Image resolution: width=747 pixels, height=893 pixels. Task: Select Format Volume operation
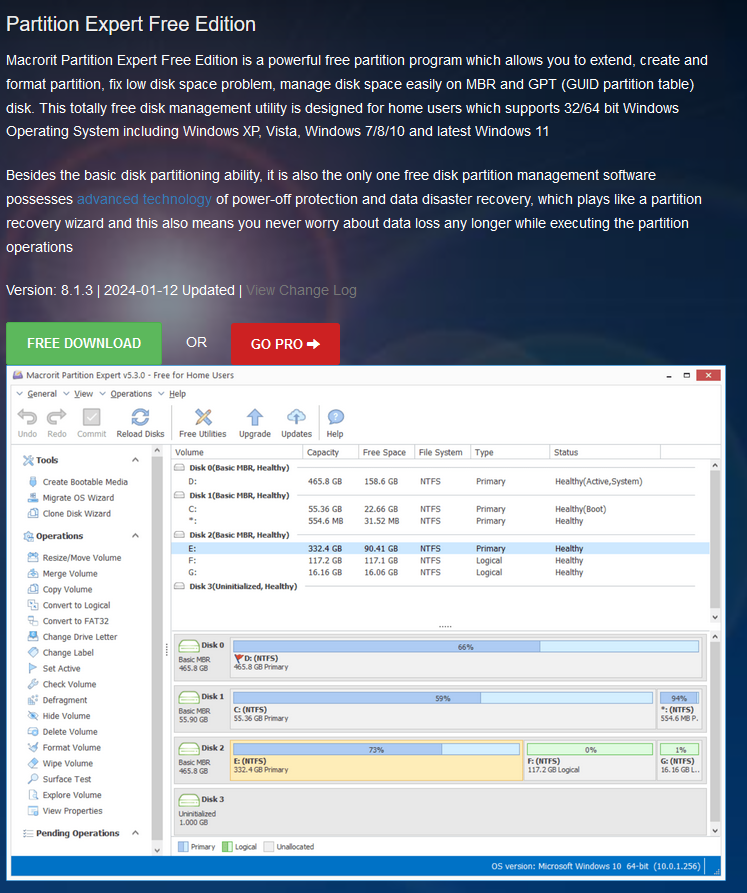(64, 748)
